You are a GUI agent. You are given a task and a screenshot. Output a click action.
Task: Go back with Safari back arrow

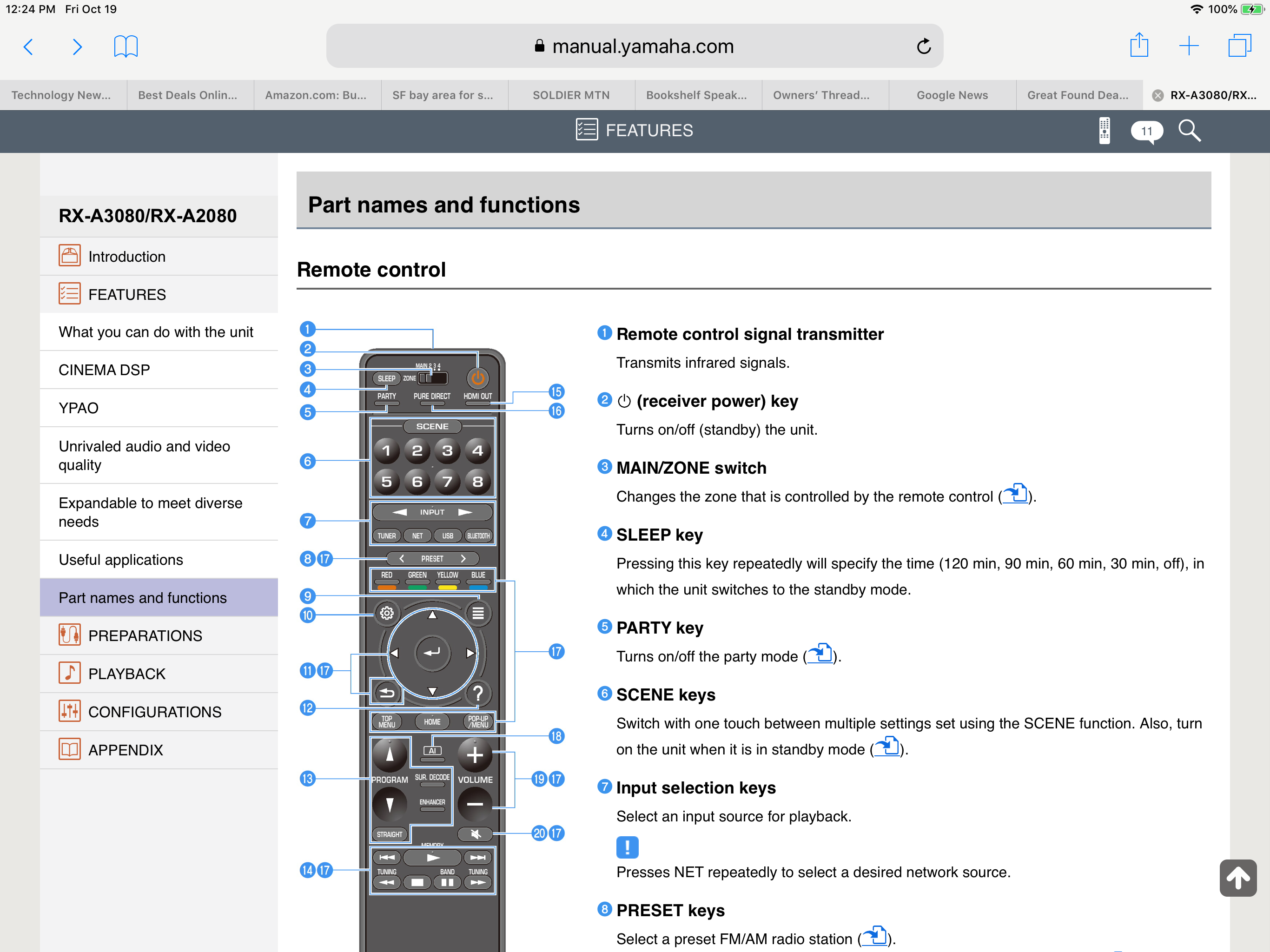pos(28,46)
